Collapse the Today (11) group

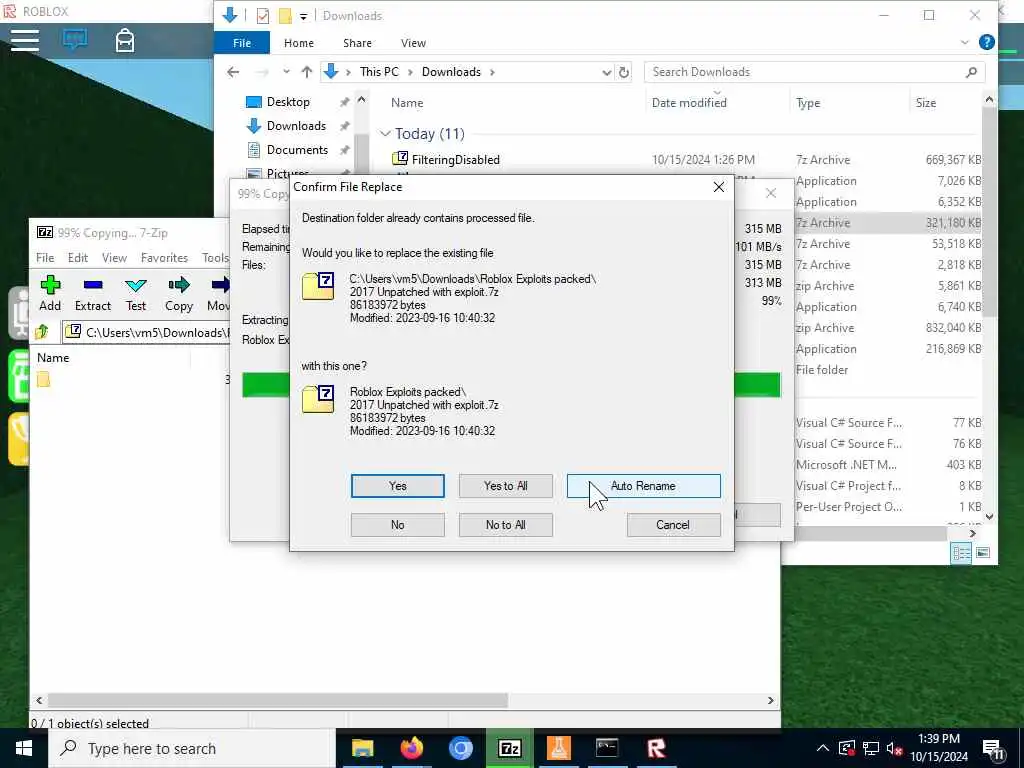tap(385, 133)
